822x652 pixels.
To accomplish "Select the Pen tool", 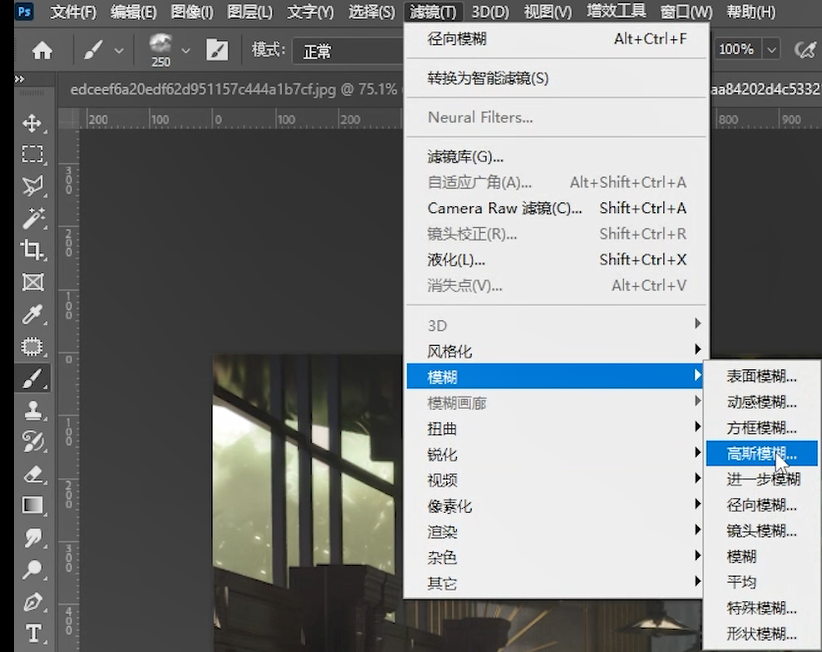I will (33, 602).
